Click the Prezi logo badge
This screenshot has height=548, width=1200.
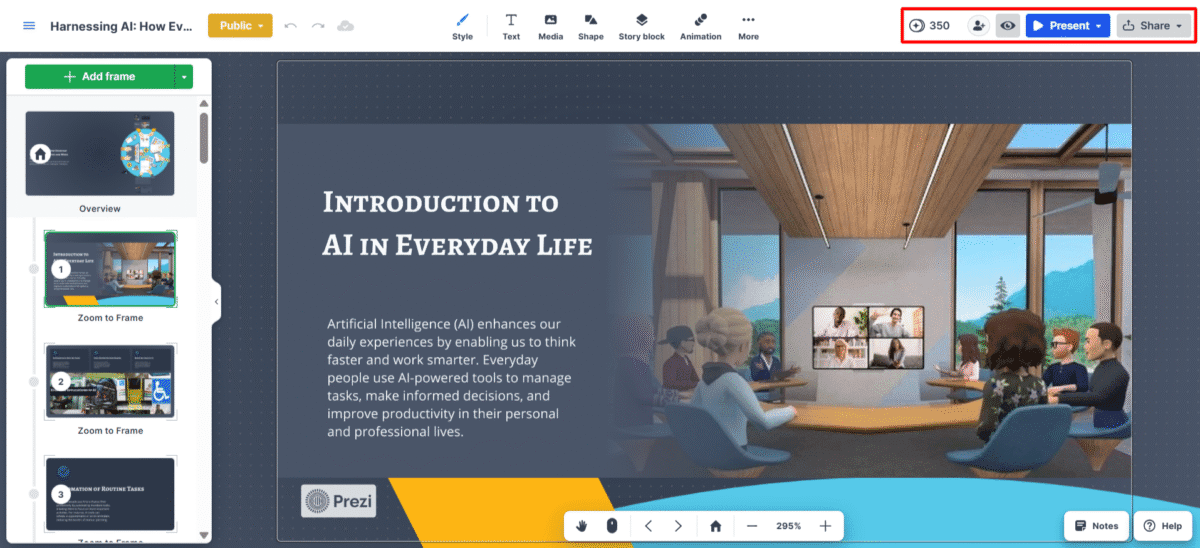(x=339, y=500)
